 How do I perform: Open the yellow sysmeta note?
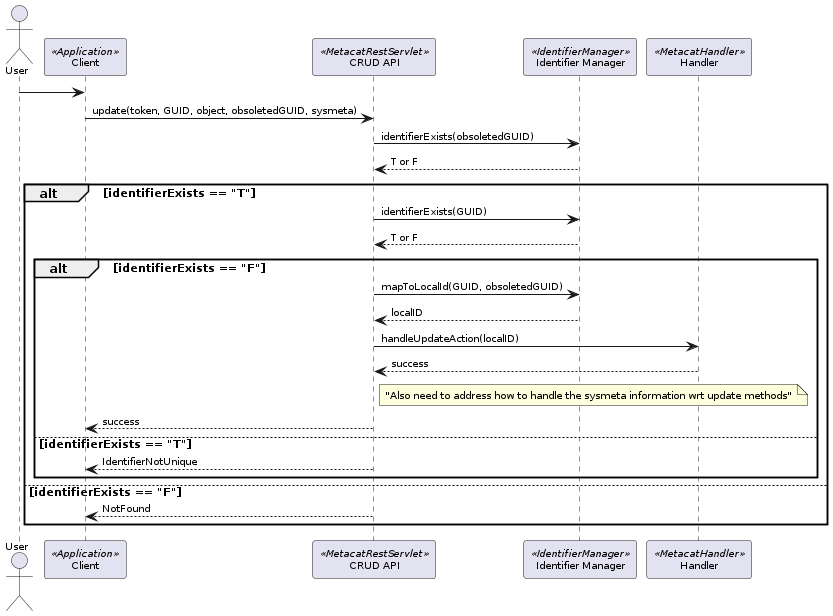coord(592,397)
